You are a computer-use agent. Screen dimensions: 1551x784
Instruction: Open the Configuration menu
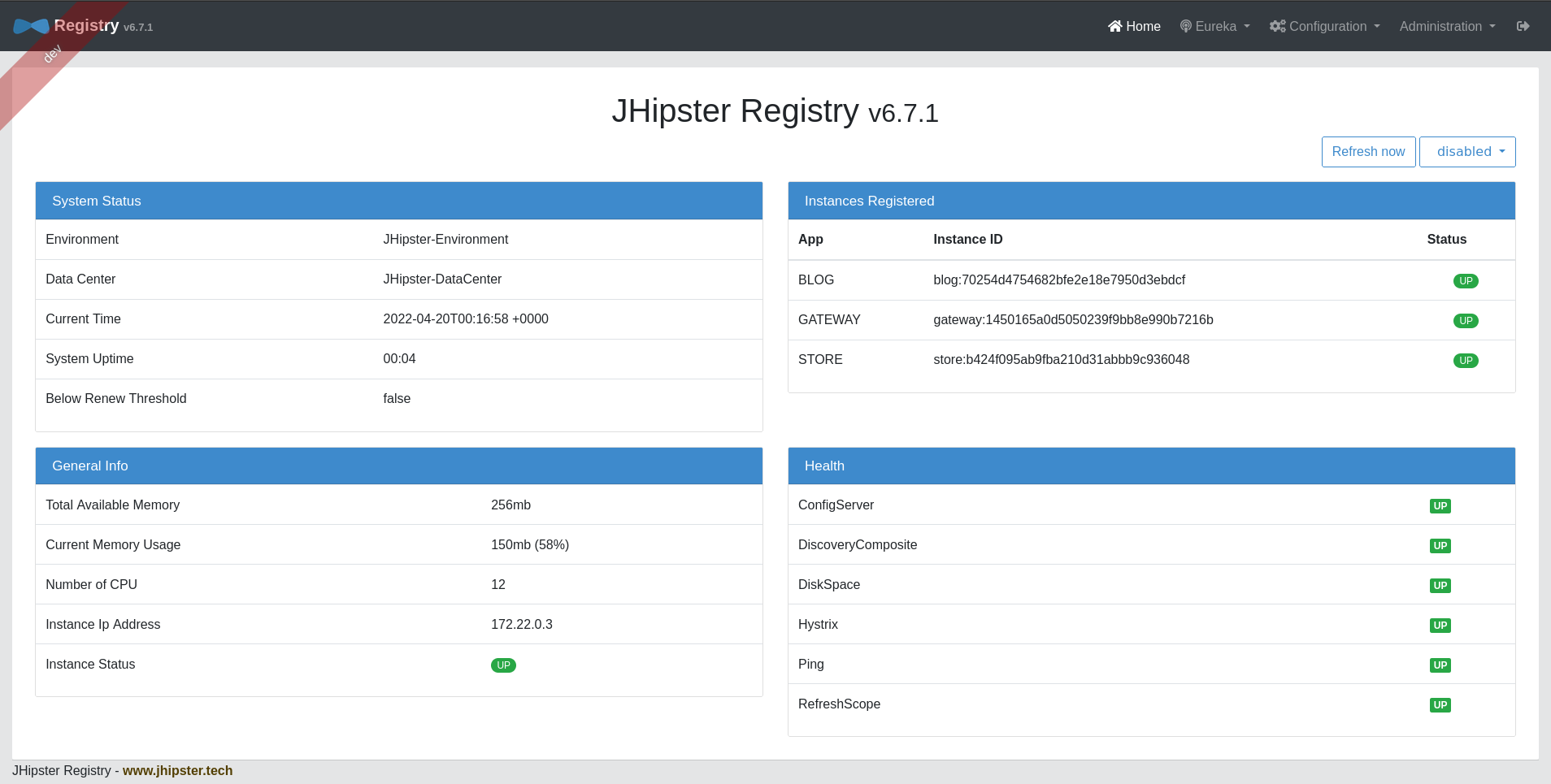pos(1327,27)
